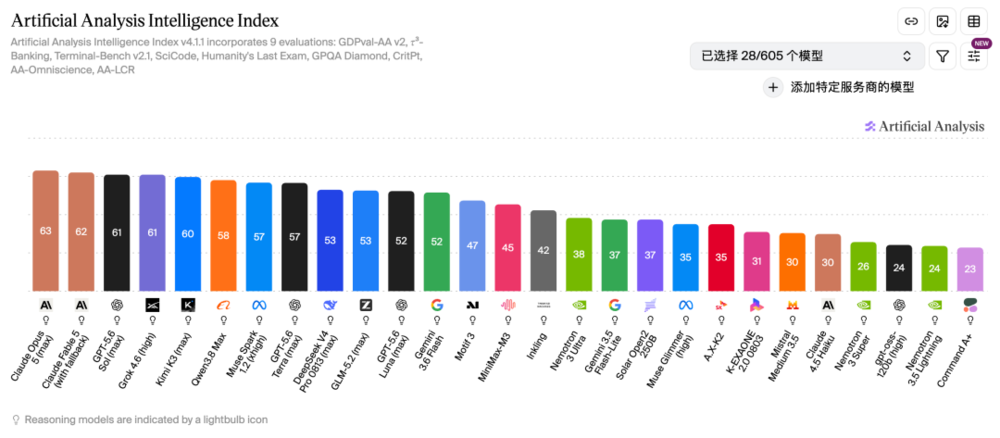Click the Meta logo under Muse Spark 1.2
This screenshot has width=1000, height=438.
coord(259,305)
